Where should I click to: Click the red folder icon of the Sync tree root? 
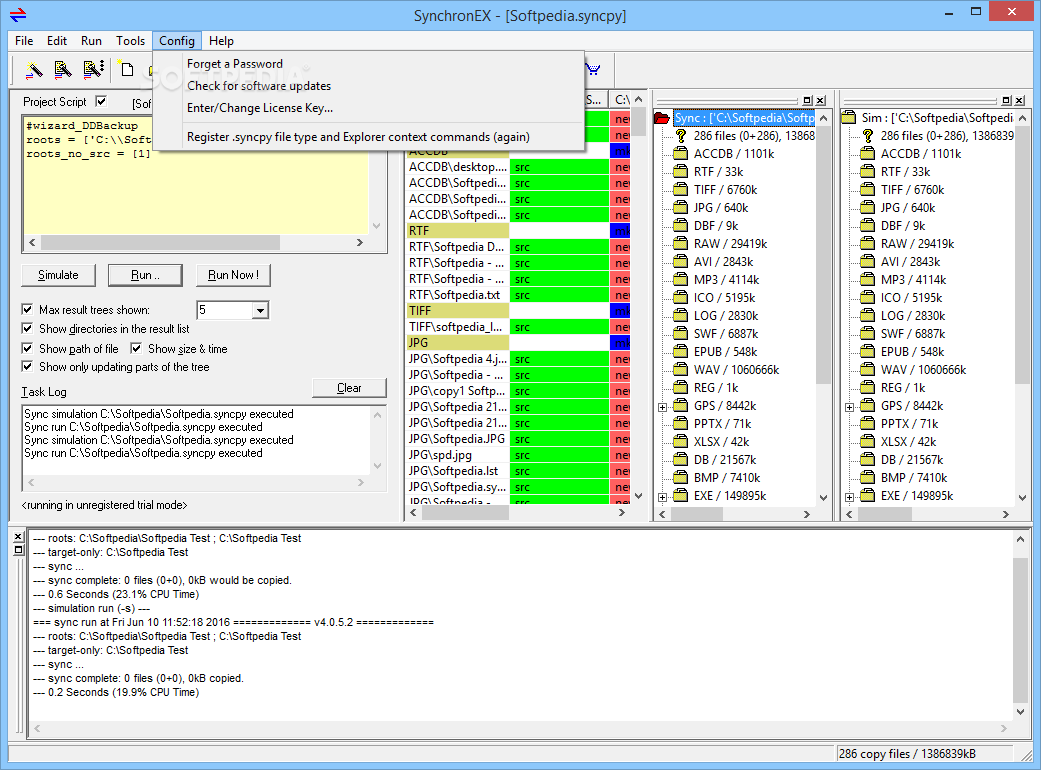[662, 118]
